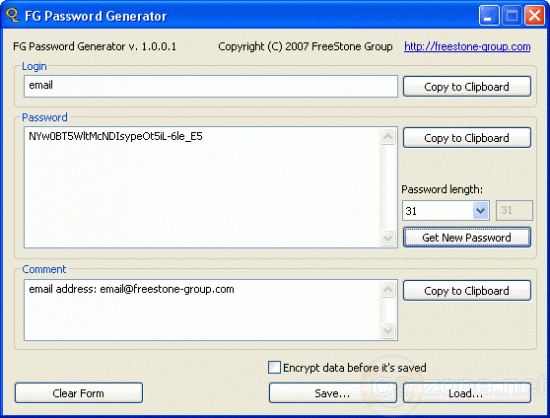This screenshot has height=418, width=550.
Task: Click the Comment box scroll down arrow
Action: [x=388, y=330]
